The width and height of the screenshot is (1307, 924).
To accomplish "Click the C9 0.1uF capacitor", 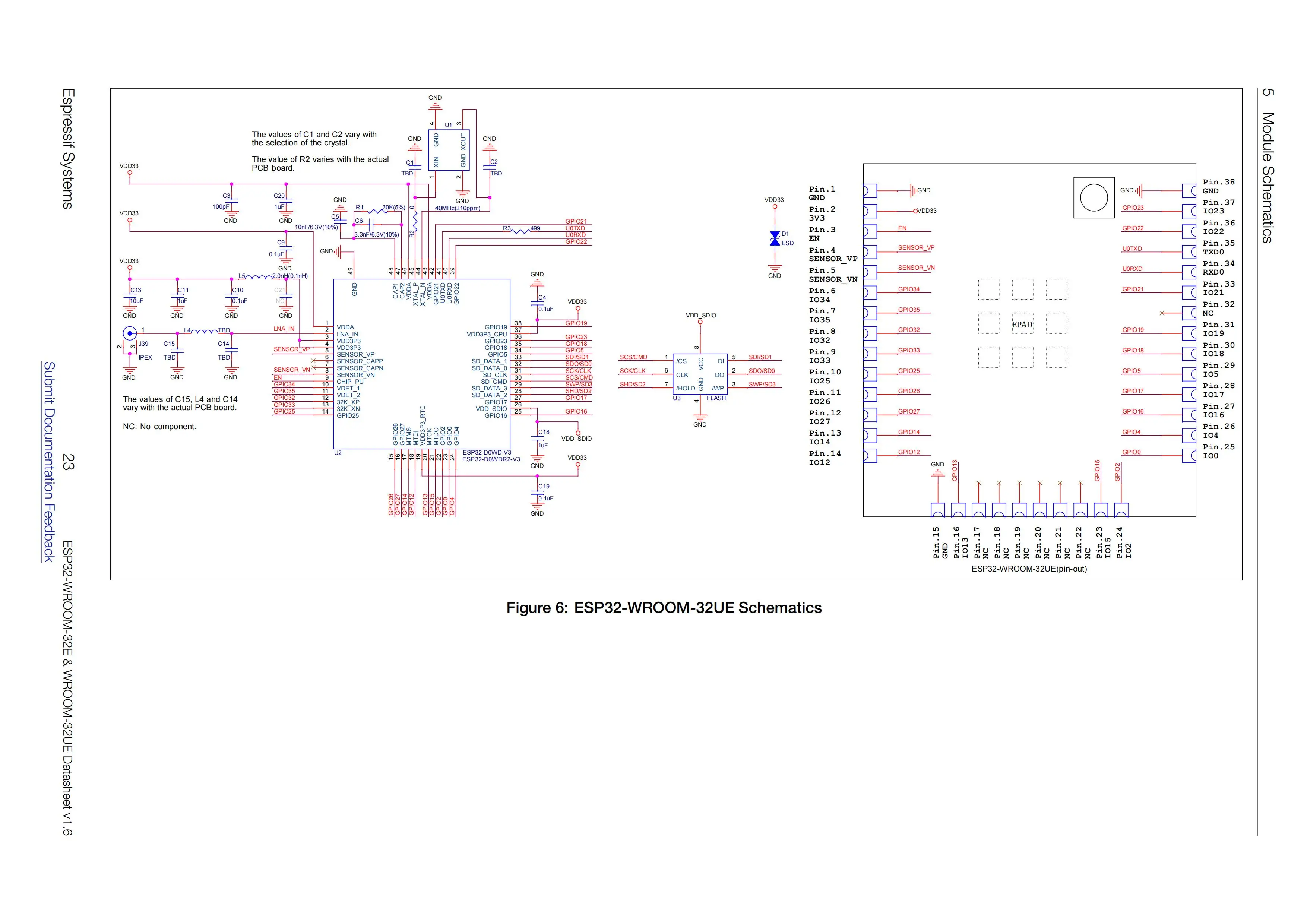I will (x=286, y=249).
